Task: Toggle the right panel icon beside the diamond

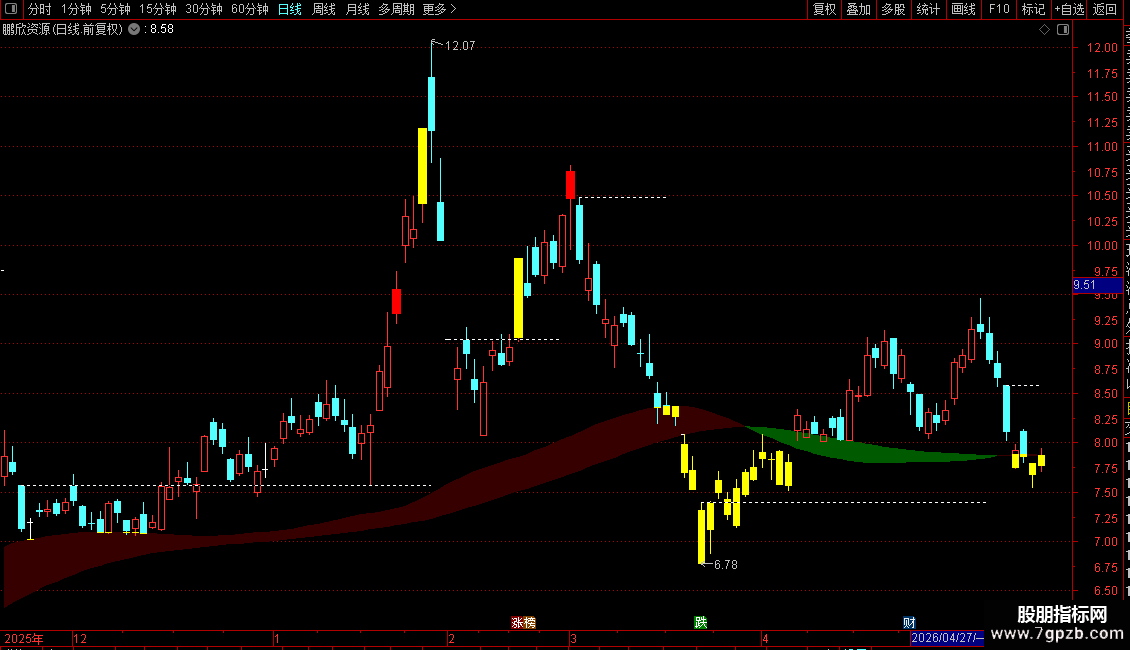Action: coord(1063,30)
